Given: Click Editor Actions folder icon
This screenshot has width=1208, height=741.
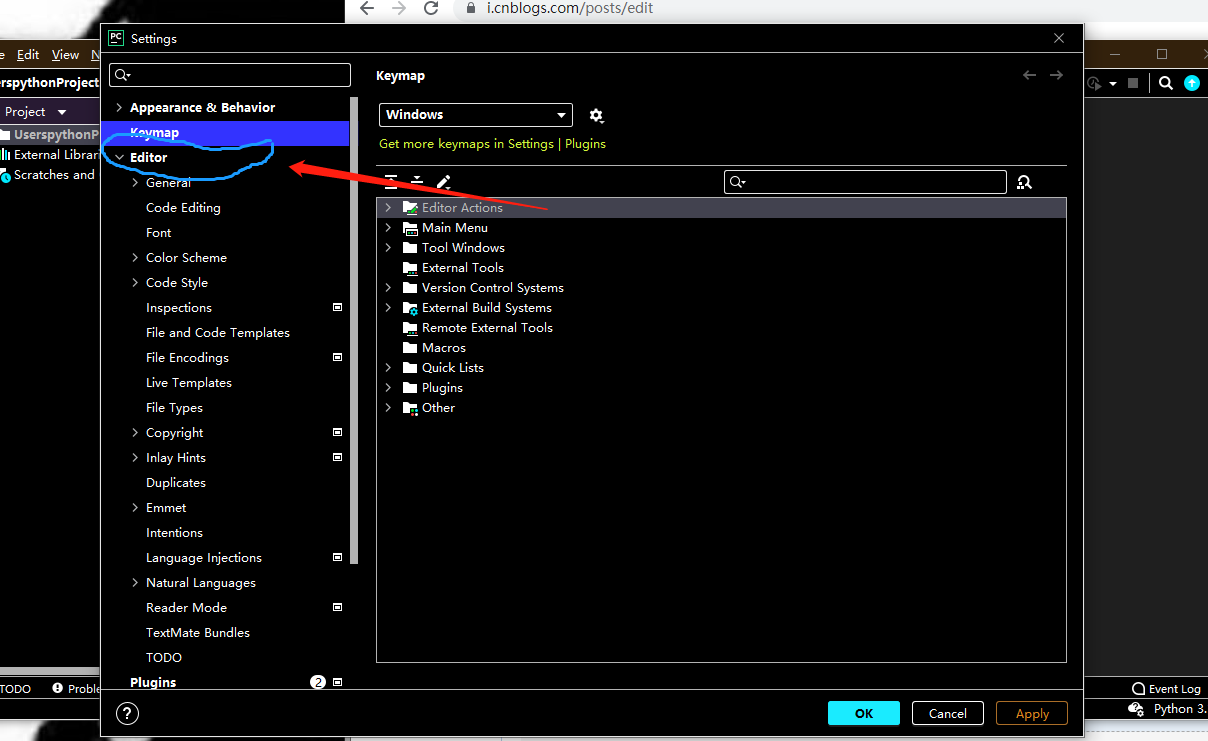Looking at the screenshot, I should pos(410,208).
